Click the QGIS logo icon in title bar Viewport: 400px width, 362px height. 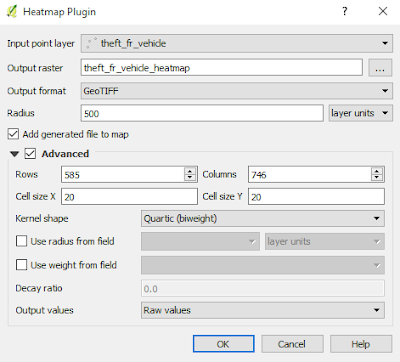[12, 12]
